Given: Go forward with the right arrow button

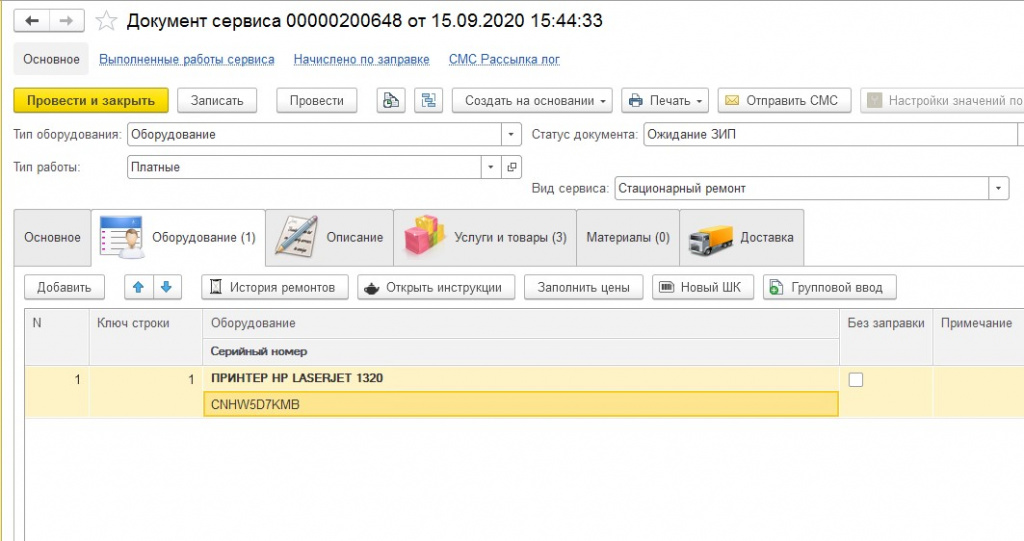Looking at the screenshot, I should click(x=67, y=21).
